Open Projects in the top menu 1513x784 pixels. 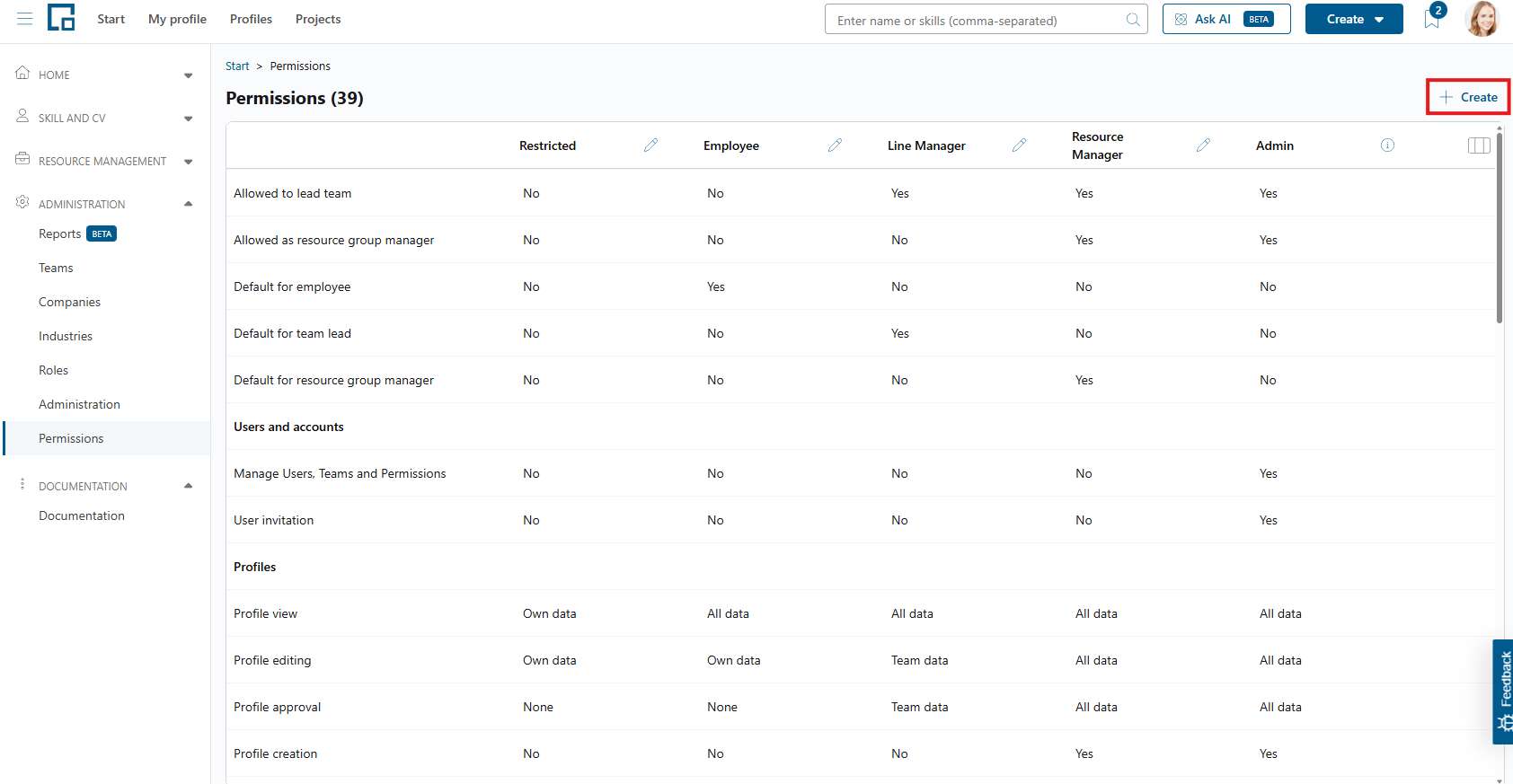(x=318, y=19)
